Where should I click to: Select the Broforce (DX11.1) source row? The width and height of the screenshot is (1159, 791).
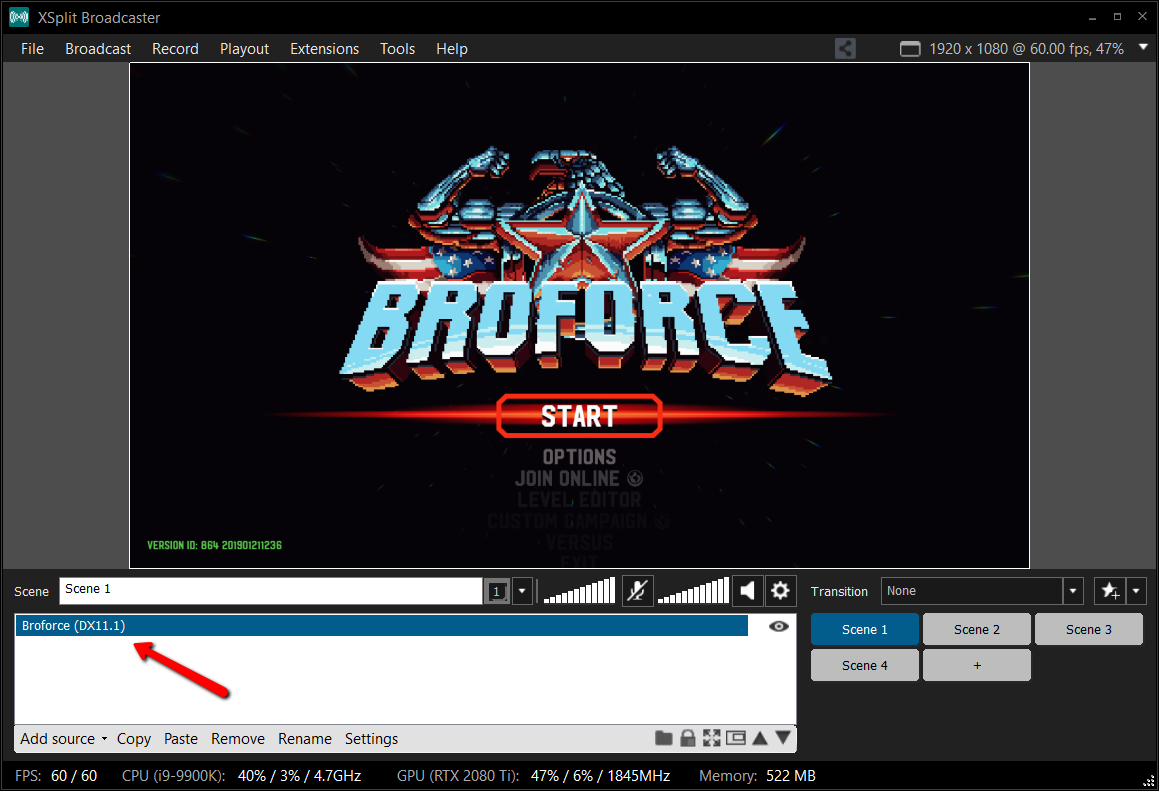(381, 625)
